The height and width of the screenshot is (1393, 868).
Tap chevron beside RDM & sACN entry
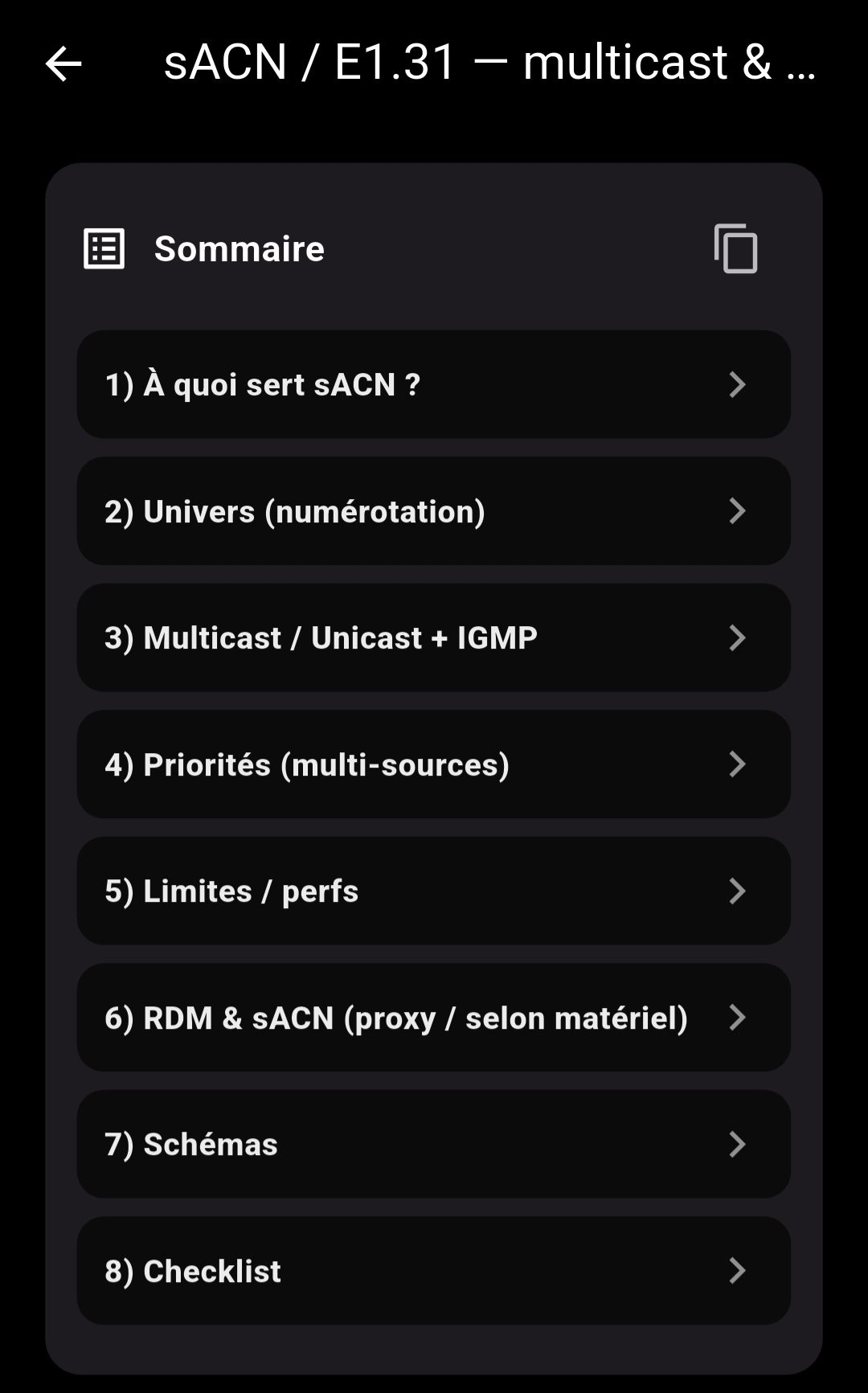pyautogui.click(x=737, y=1018)
